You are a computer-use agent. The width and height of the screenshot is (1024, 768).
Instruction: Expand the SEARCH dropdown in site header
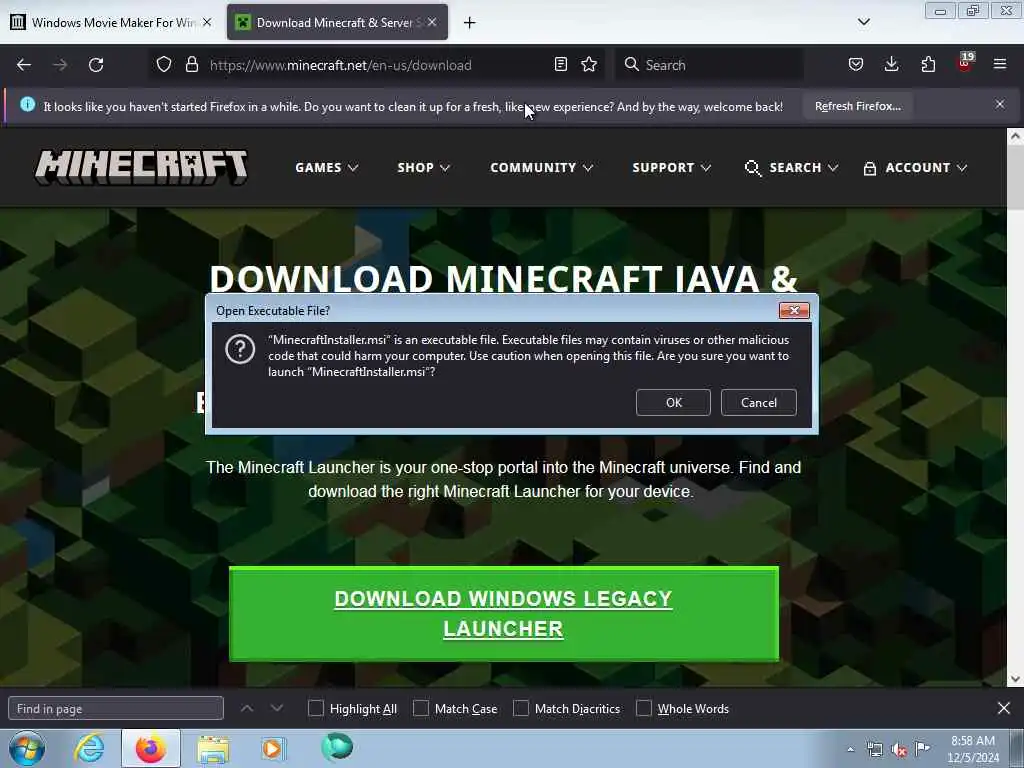(x=792, y=168)
